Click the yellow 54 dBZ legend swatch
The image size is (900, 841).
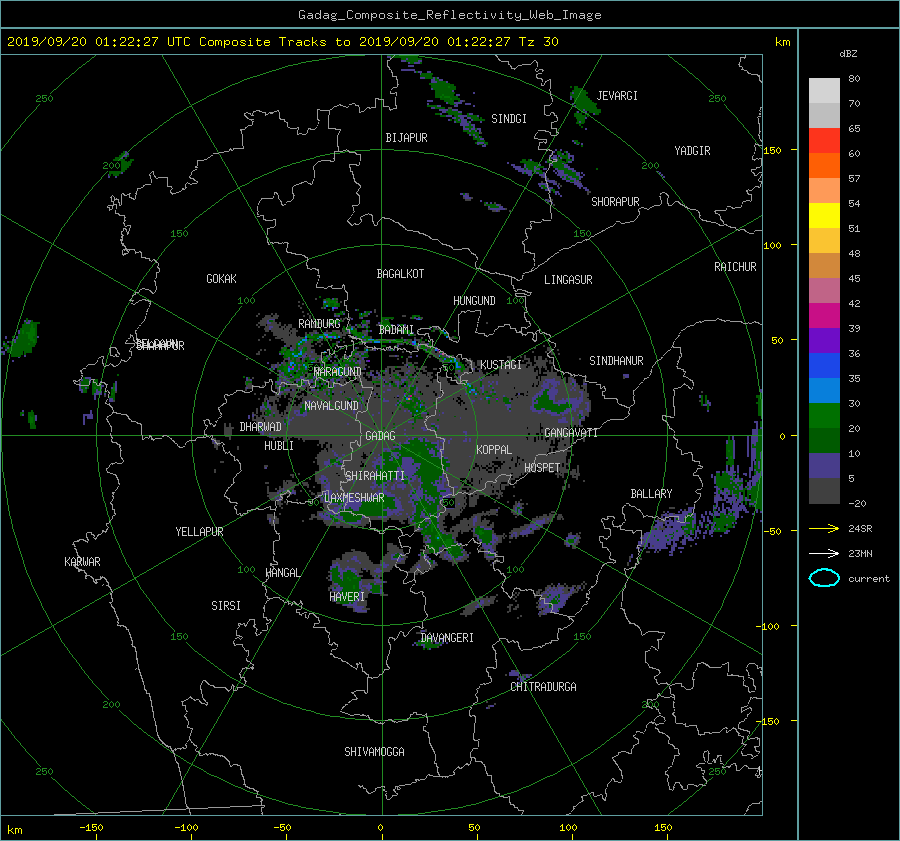824,215
